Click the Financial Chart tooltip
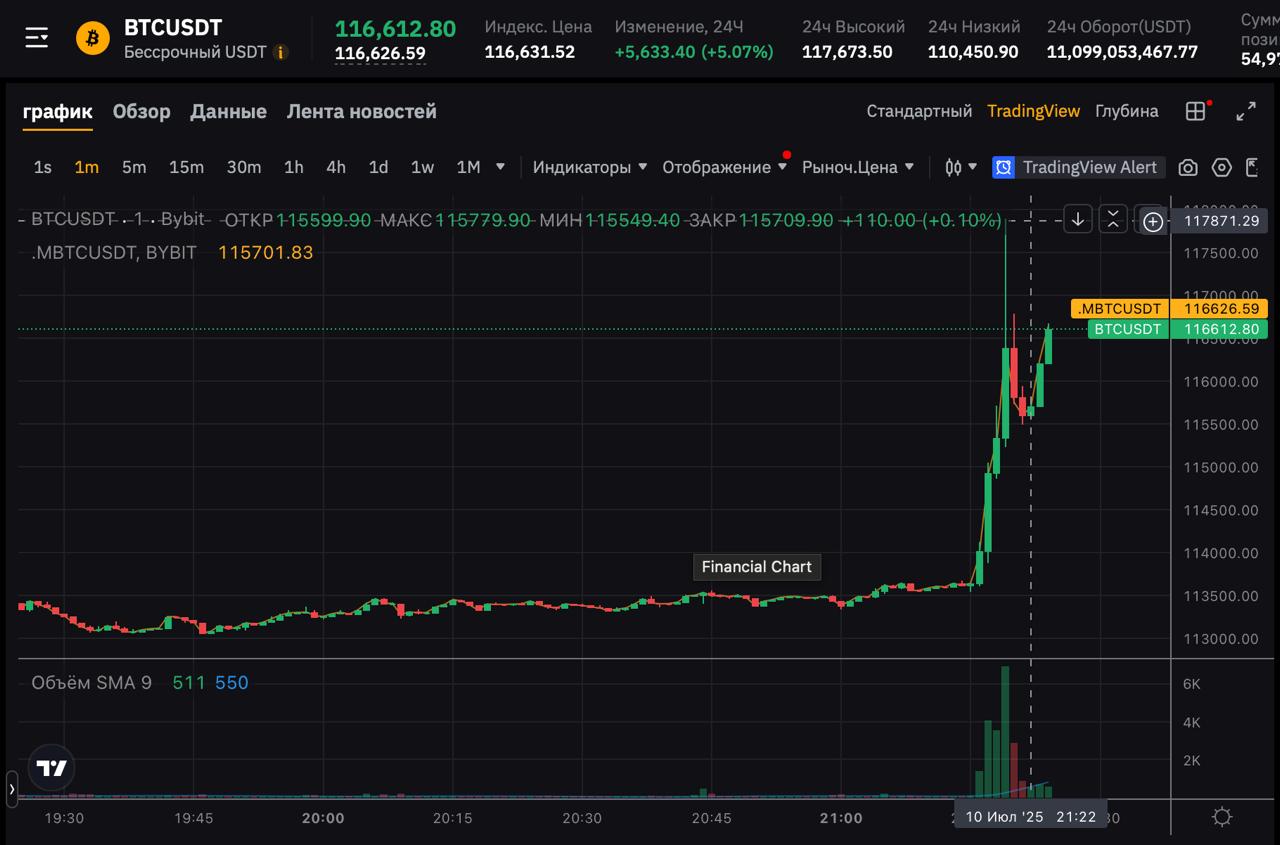 756,567
